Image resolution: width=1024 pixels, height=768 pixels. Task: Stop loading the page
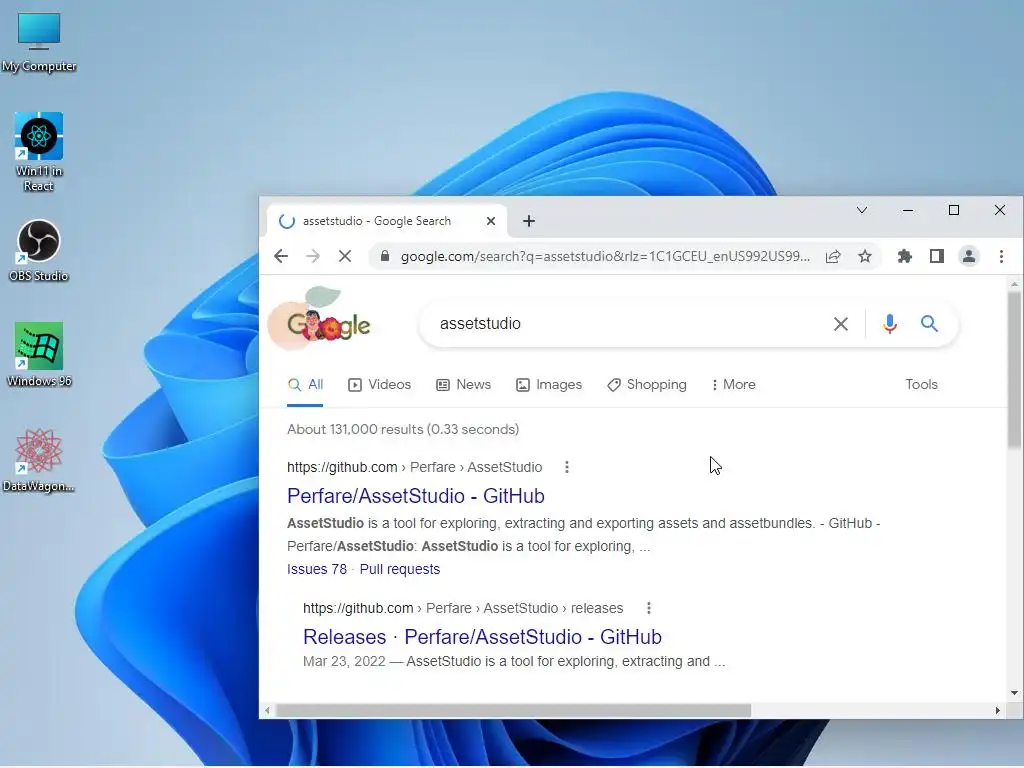345,256
